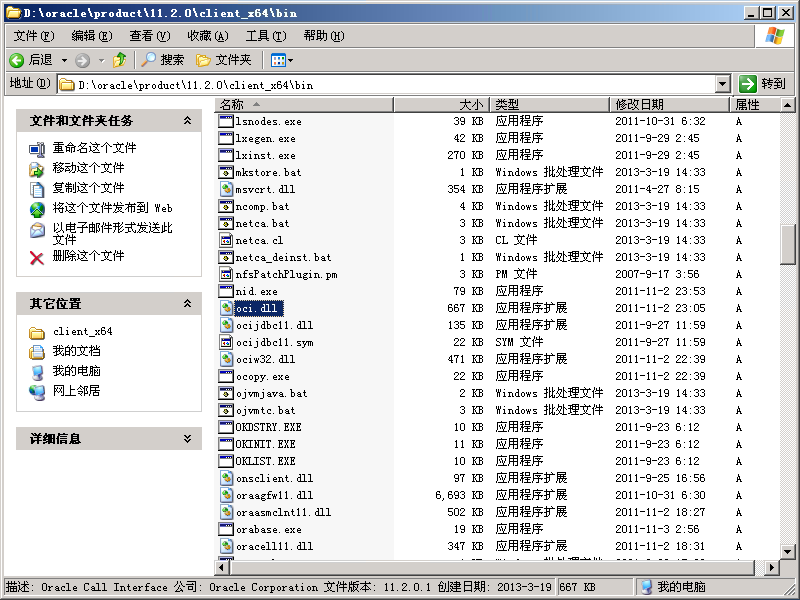Click the Back arrow icon

pyautogui.click(x=16, y=60)
